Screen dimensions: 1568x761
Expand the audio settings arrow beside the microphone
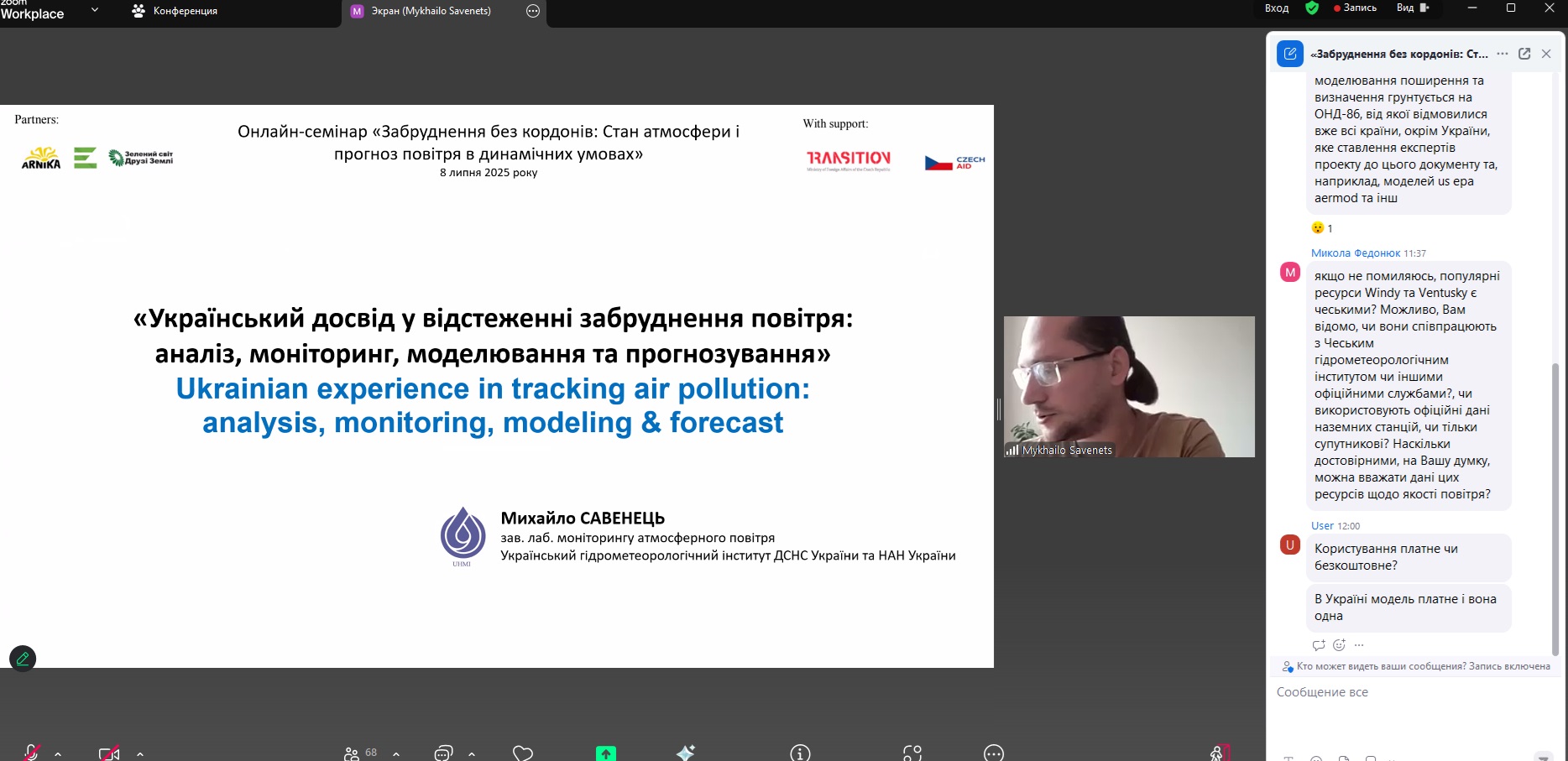(x=58, y=753)
